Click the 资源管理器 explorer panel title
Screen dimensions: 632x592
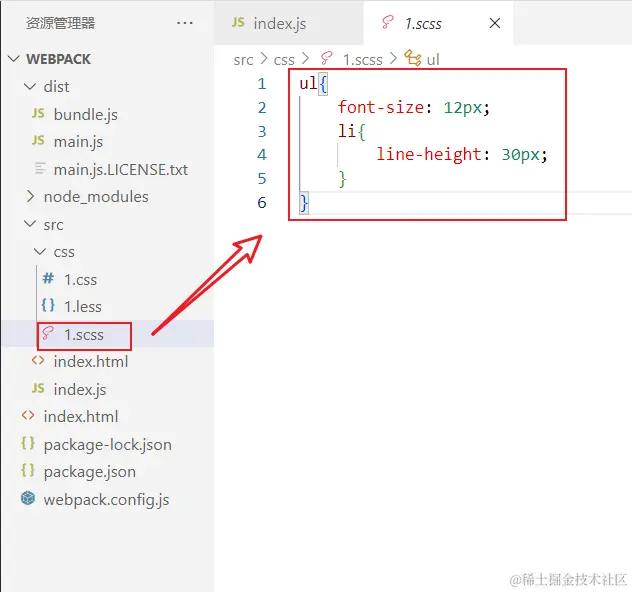(x=60, y=23)
